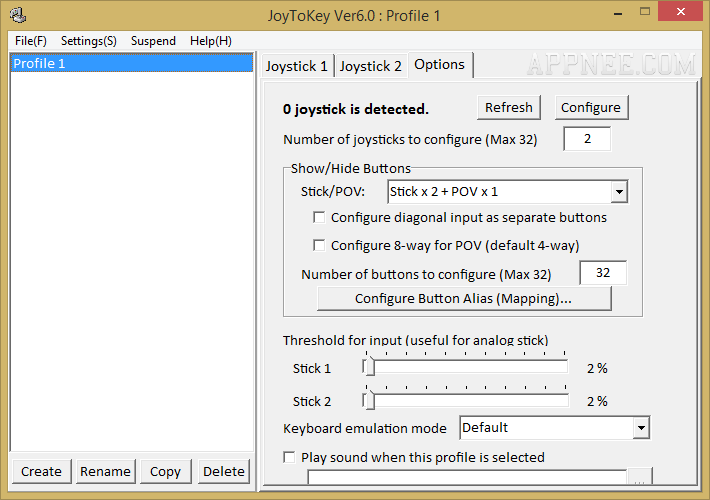Screen dimensions: 710x500
Task: Click the browse (...) button for sound file
Action: [640, 477]
